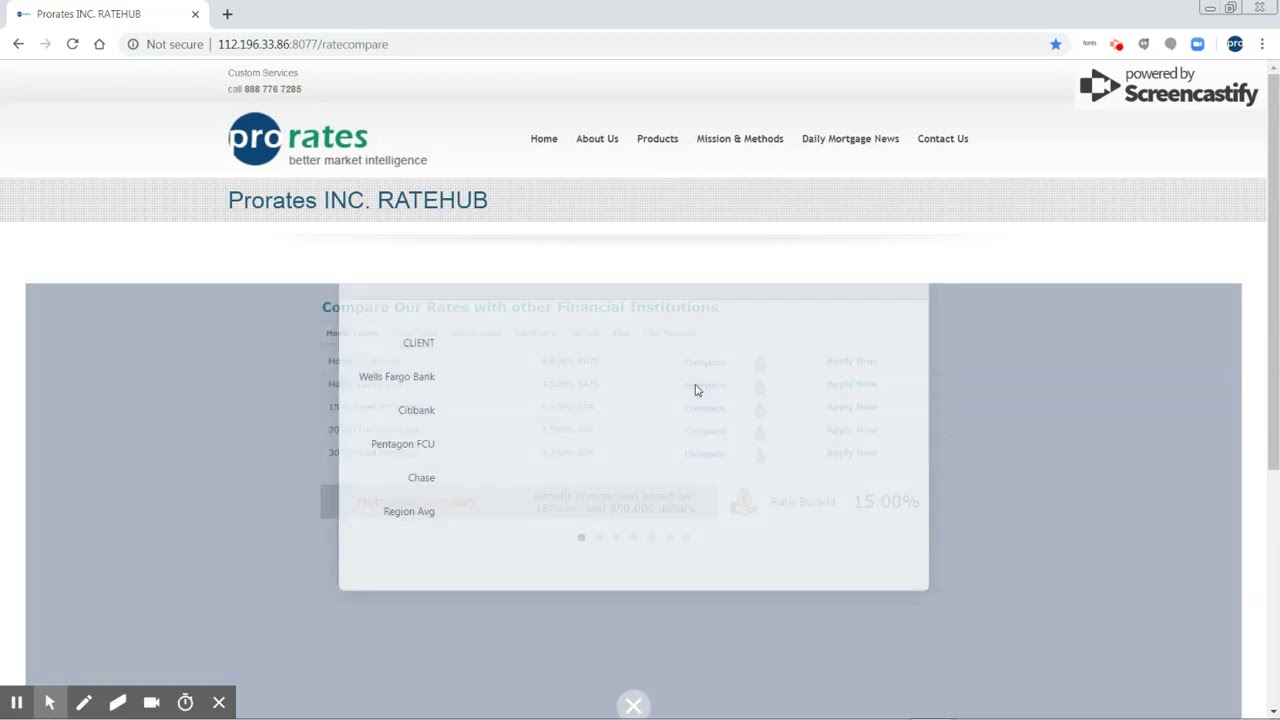Open the quote bubble extension icon
The width and height of the screenshot is (1280, 720).
click(x=1144, y=44)
